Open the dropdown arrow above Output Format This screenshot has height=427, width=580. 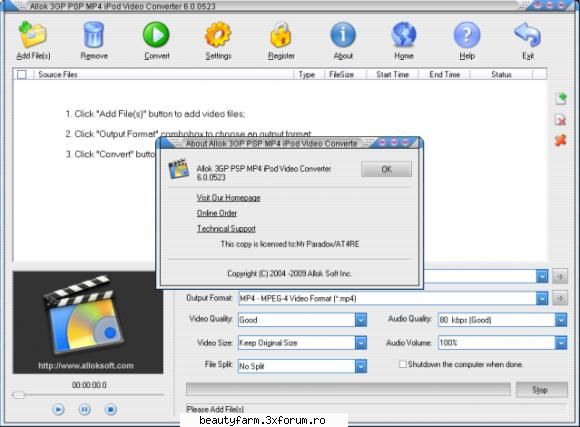542,276
